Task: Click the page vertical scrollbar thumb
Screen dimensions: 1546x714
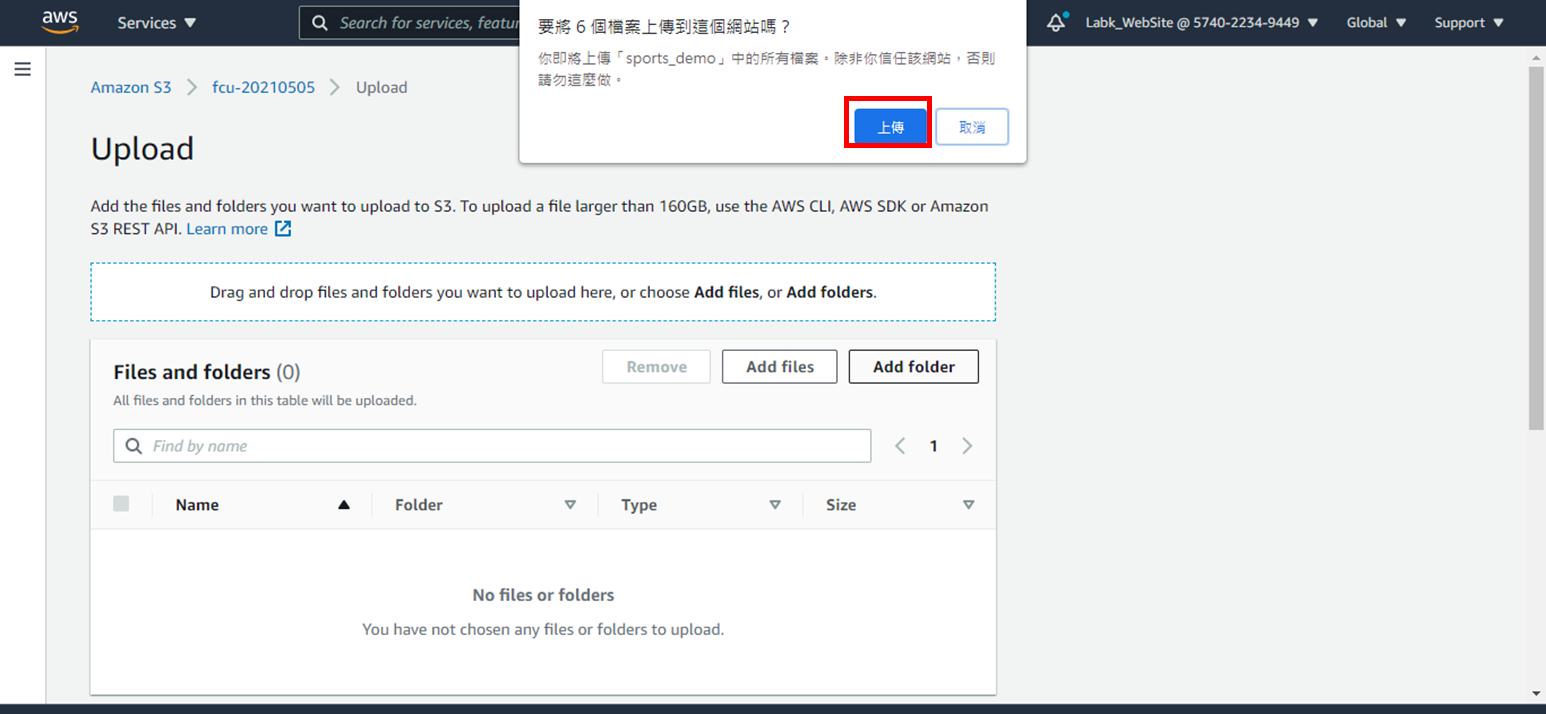Action: pyautogui.click(x=1536, y=248)
